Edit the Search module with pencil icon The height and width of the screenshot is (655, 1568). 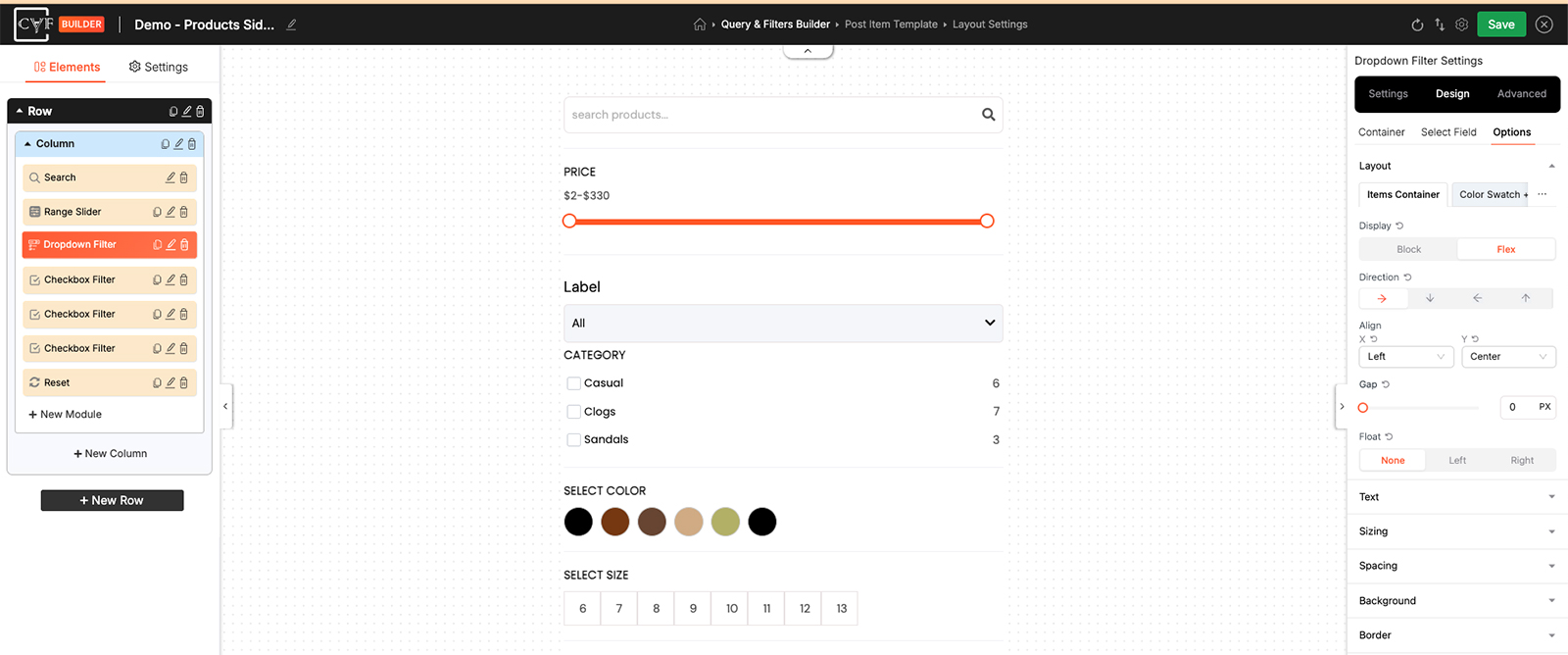pos(171,177)
